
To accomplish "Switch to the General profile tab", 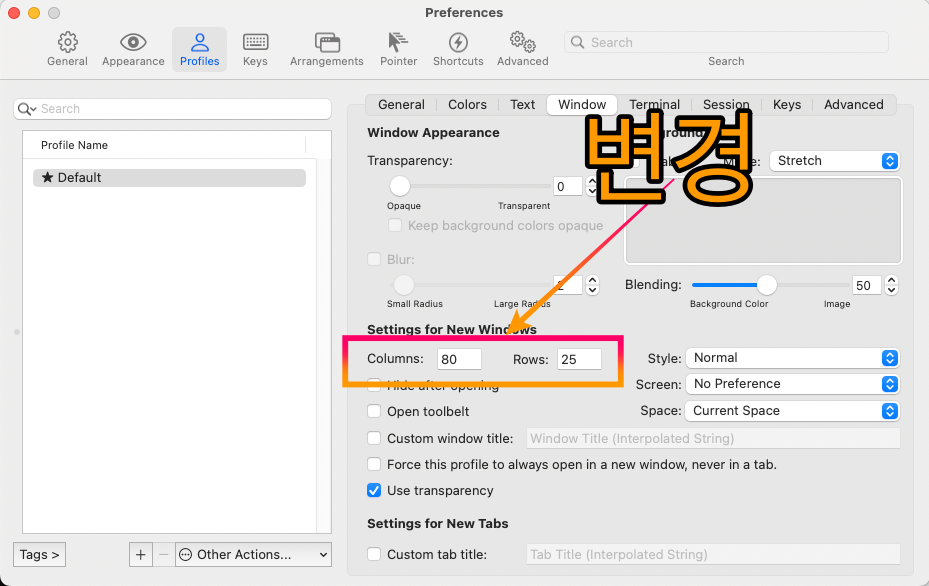I will pos(401,104).
